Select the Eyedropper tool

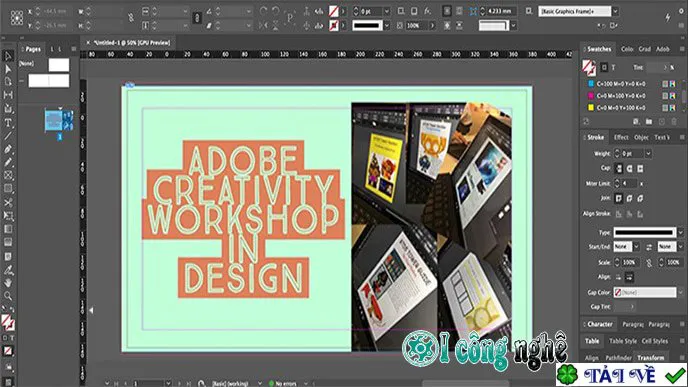click(8, 270)
